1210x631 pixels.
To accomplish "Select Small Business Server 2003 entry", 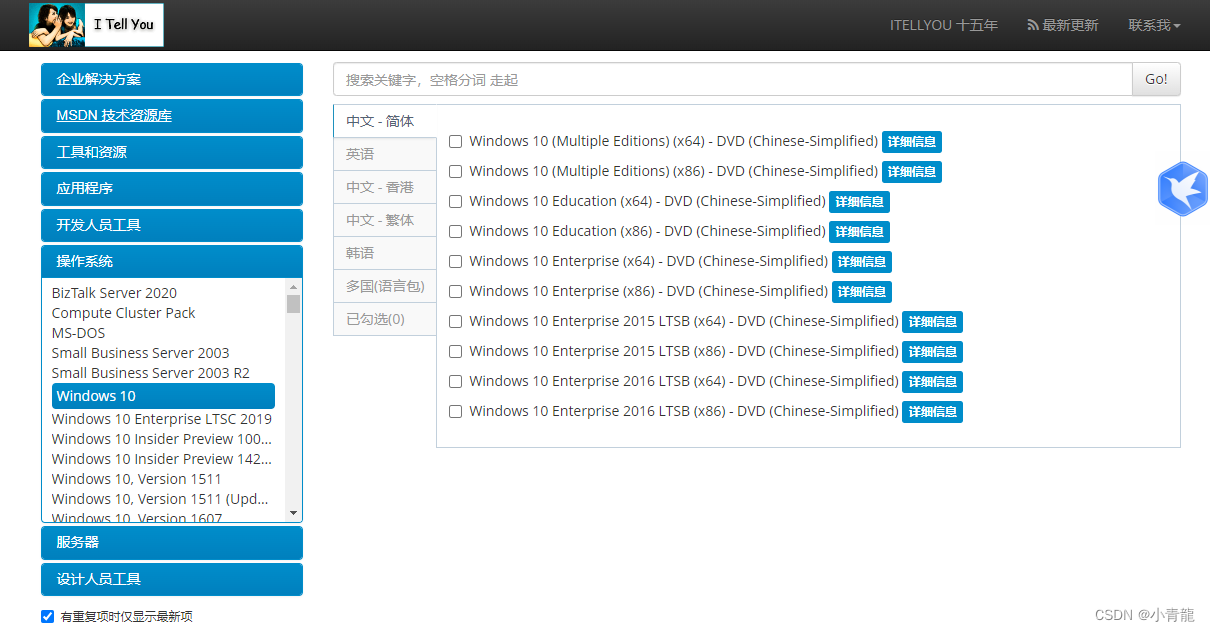I will tap(141, 353).
